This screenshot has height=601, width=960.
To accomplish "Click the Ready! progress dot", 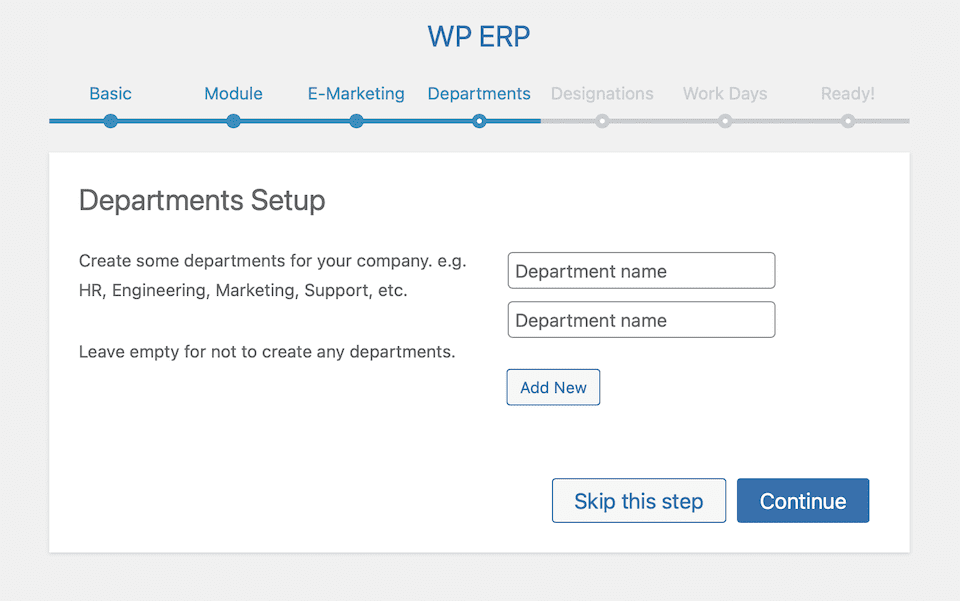I will click(848, 121).
